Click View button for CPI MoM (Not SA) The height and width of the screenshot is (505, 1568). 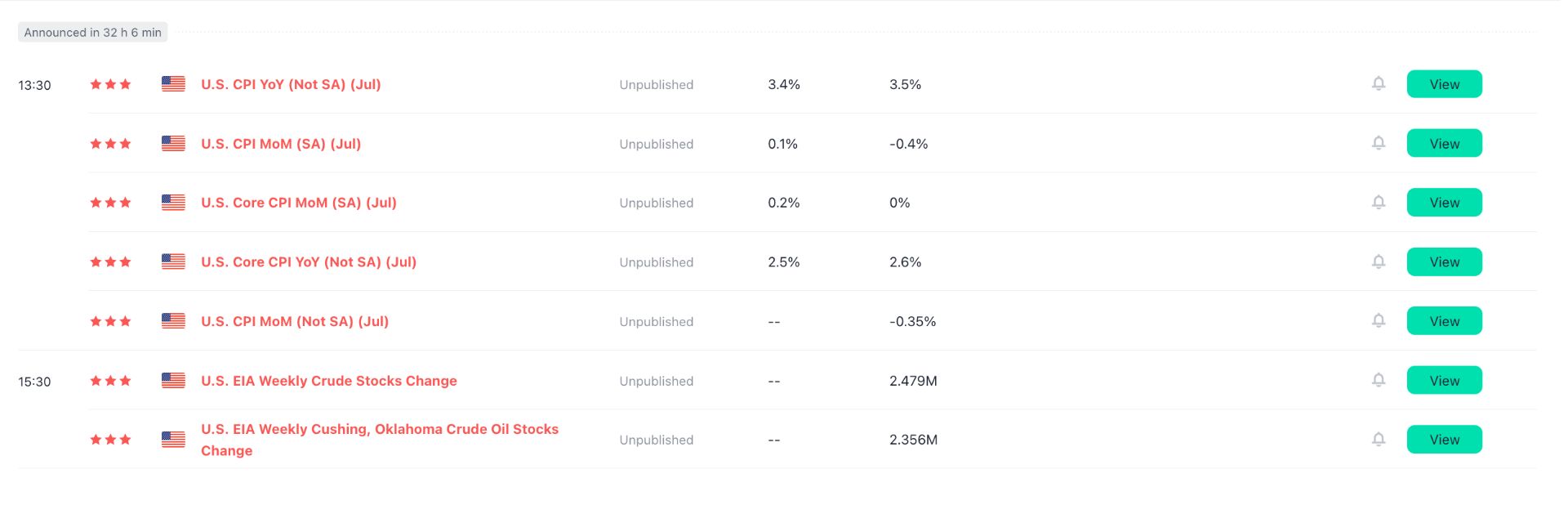tap(1444, 321)
